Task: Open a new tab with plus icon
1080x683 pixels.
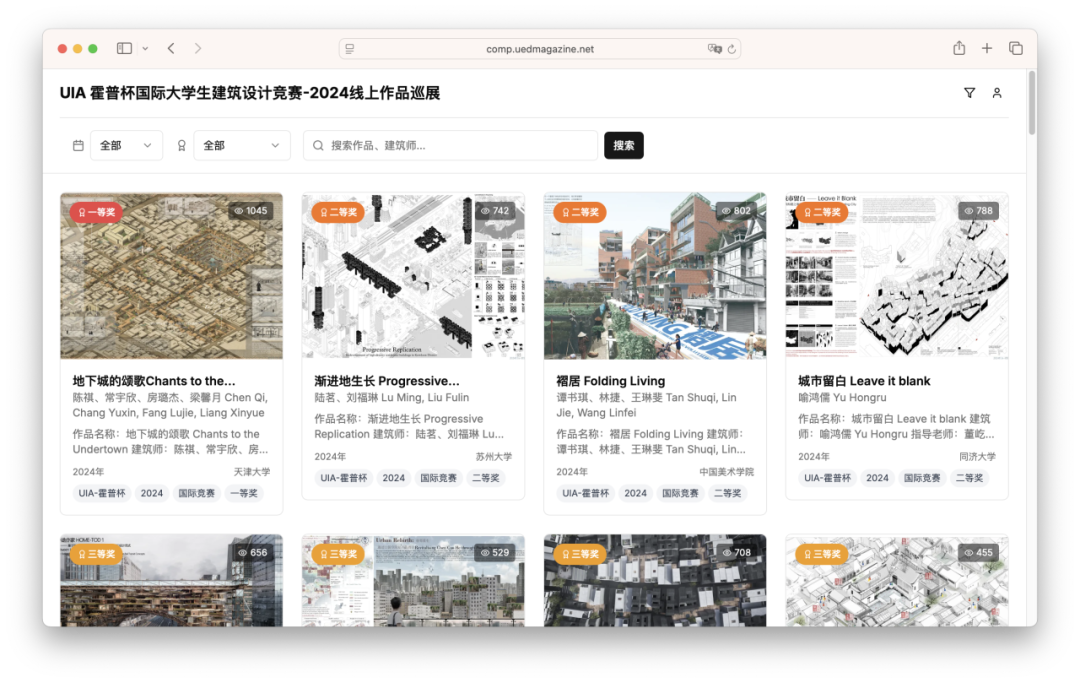Action: [x=987, y=48]
